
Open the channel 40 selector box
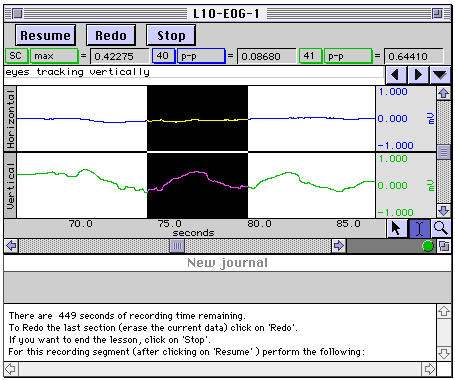pos(163,56)
